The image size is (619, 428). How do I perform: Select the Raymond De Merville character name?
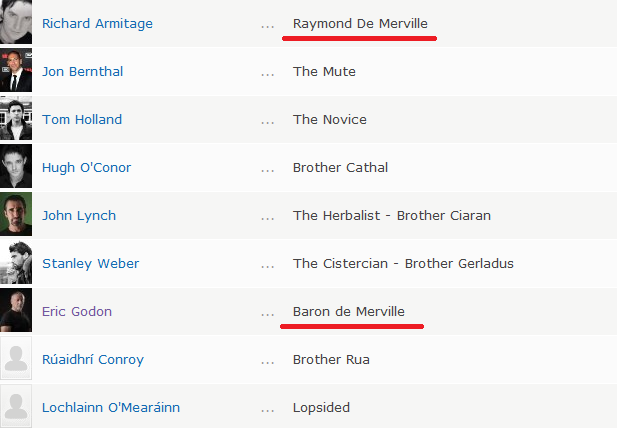[360, 24]
